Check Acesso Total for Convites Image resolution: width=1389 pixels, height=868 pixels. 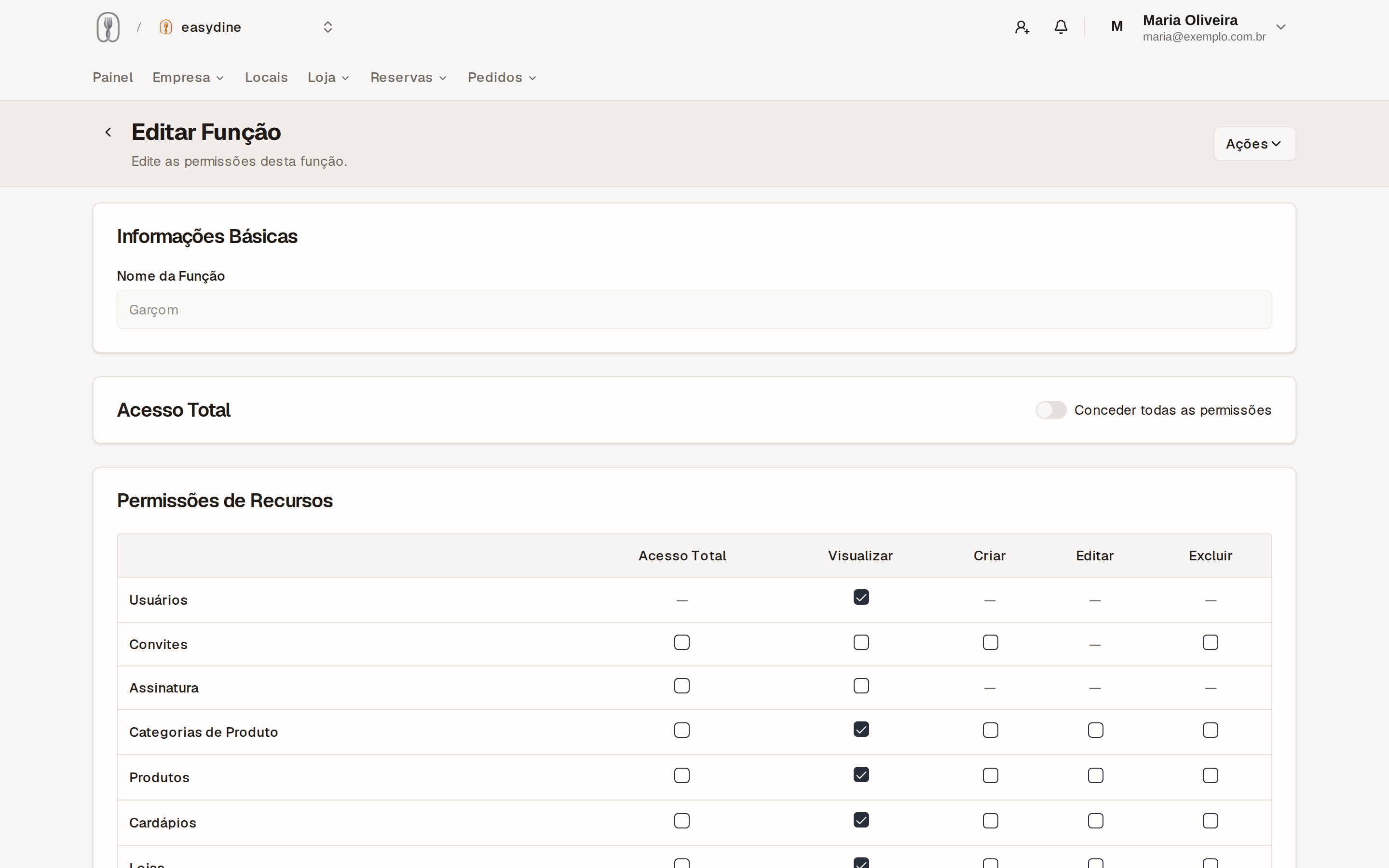click(x=682, y=642)
